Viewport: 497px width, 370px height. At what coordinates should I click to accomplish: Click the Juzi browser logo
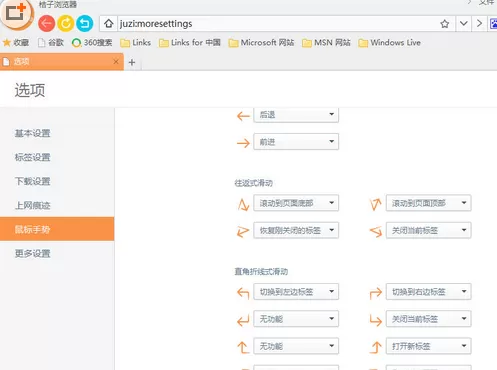pyautogui.click(x=16, y=14)
